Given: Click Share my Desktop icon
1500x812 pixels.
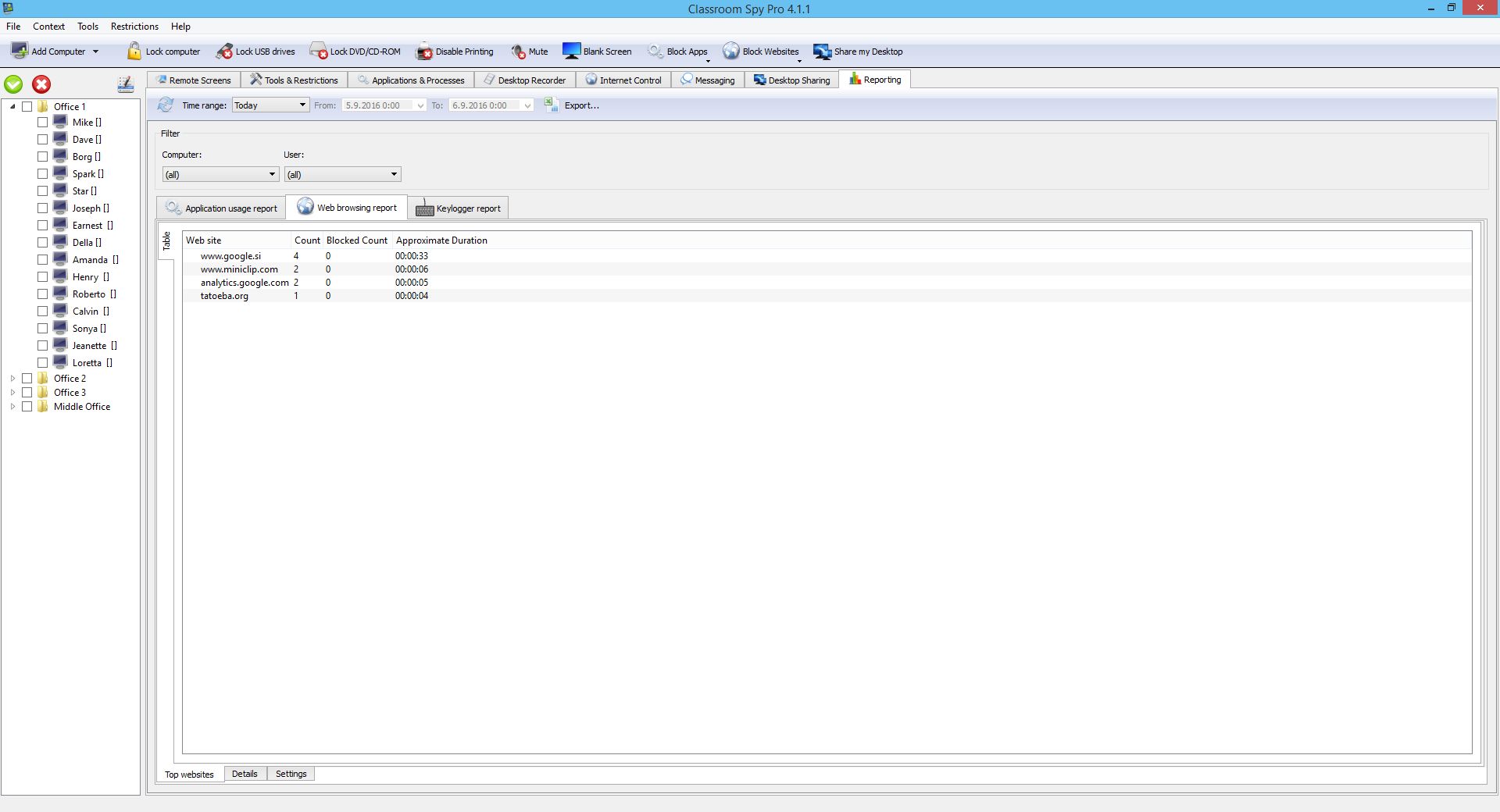Looking at the screenshot, I should coord(822,52).
